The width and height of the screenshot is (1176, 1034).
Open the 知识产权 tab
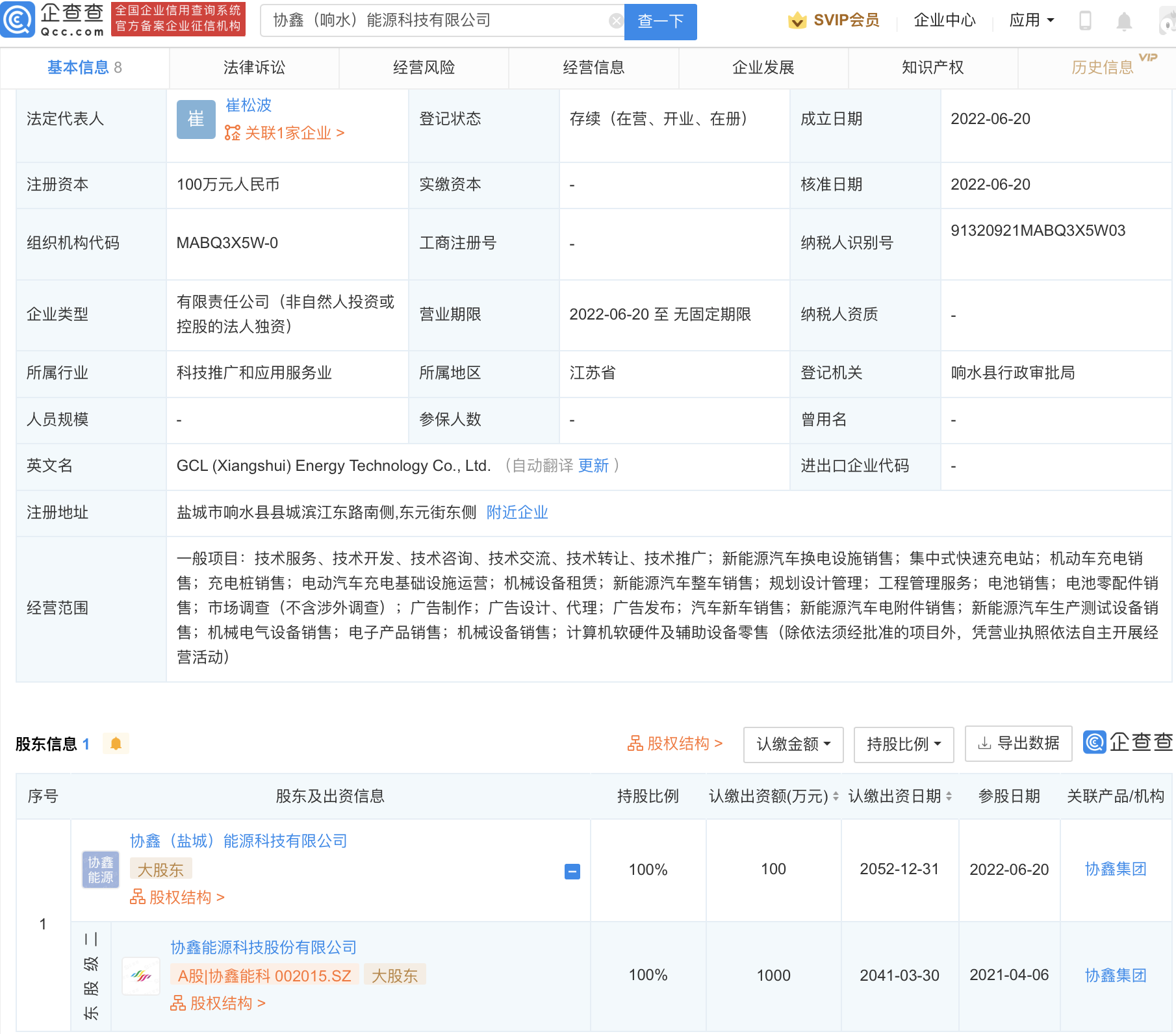[932, 67]
